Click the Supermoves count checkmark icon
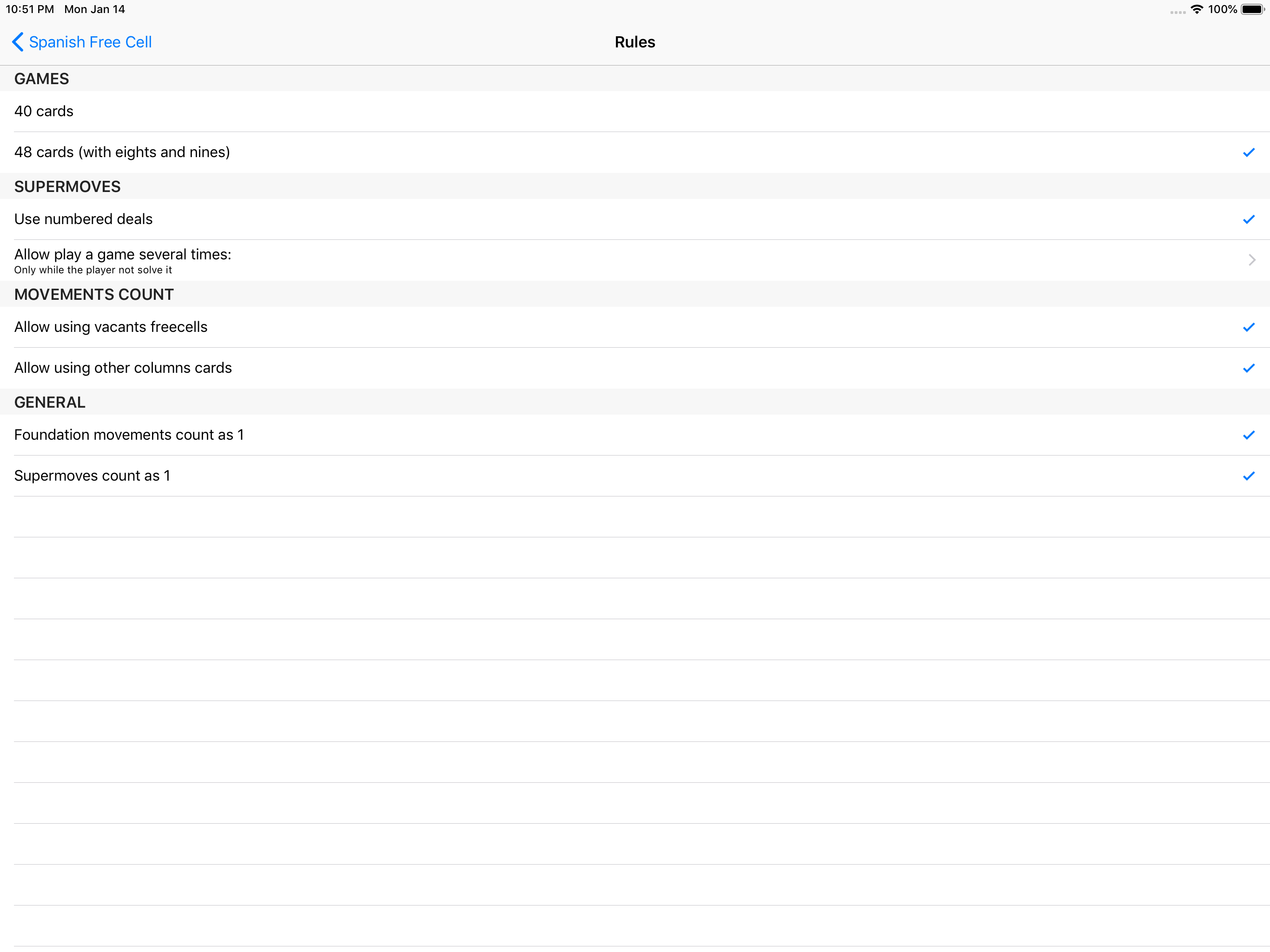This screenshot has width=1270, height=952. [x=1248, y=476]
